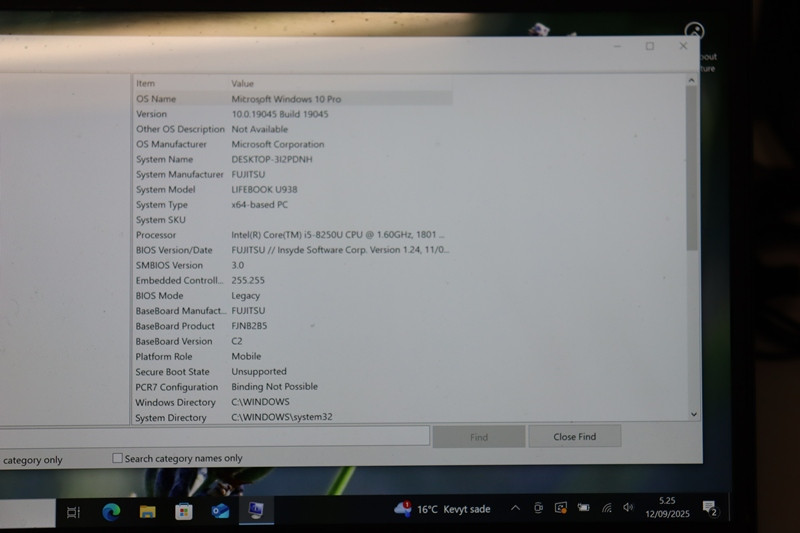Focus the Find what text field
Image resolution: width=800 pixels, height=533 pixels.
pos(214,436)
